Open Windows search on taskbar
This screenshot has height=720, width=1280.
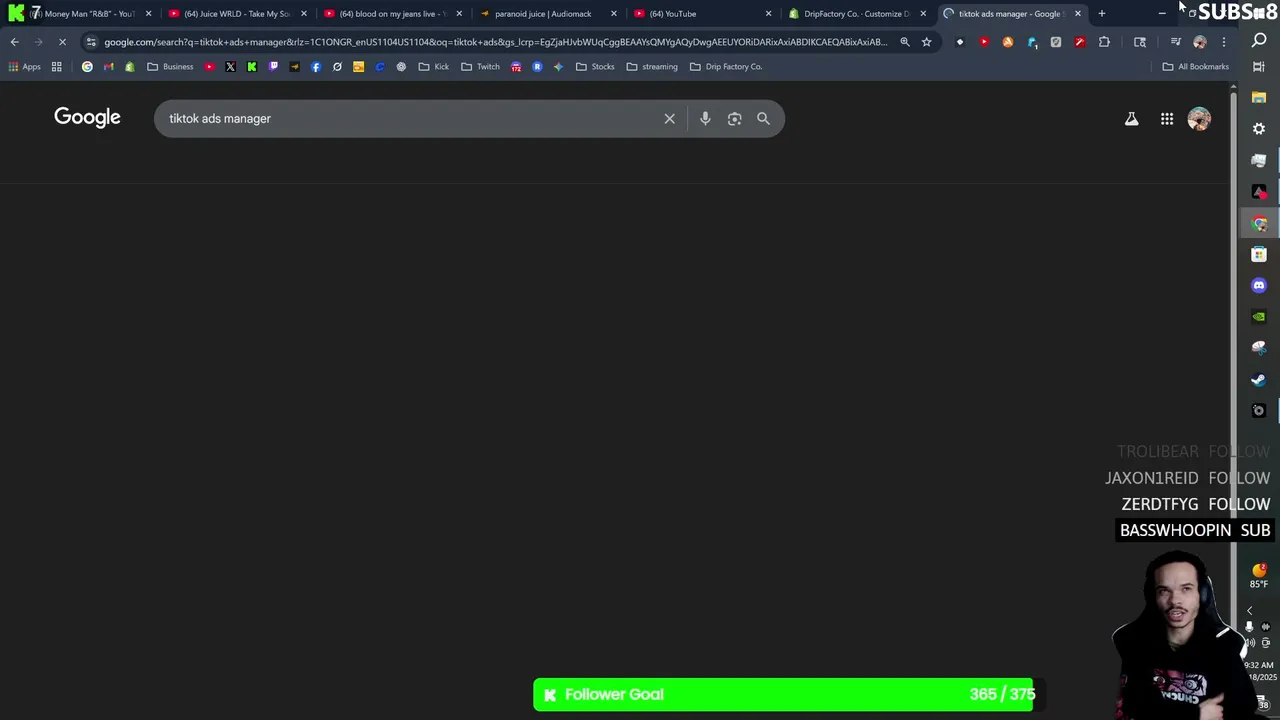[x=1259, y=40]
